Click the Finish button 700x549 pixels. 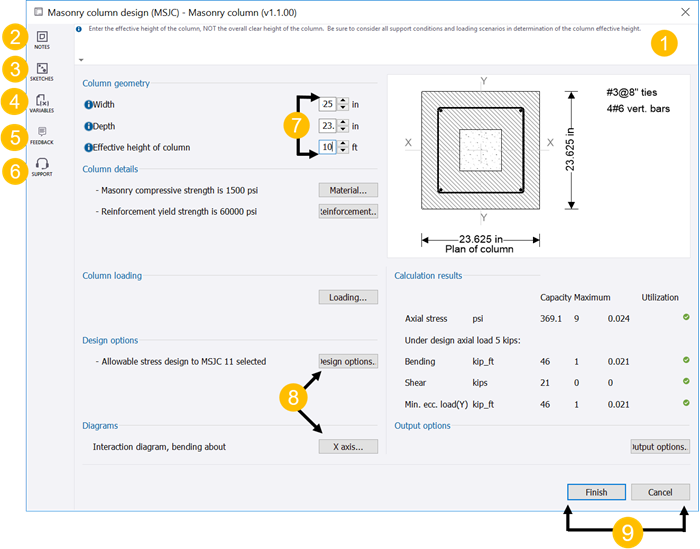pos(596,492)
